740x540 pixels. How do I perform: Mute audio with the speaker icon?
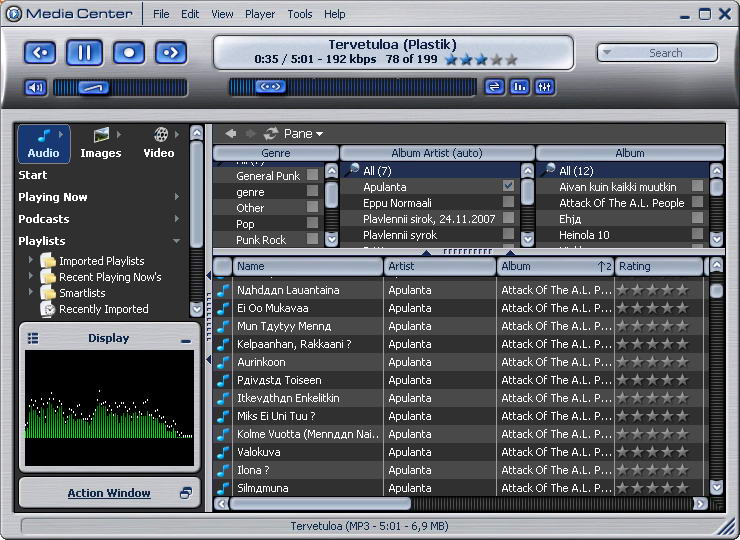(x=36, y=87)
